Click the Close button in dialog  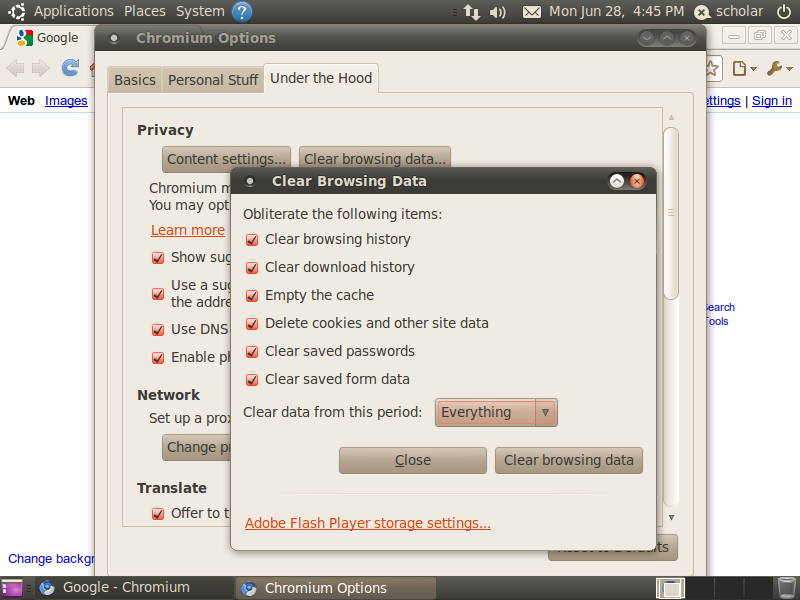pos(413,460)
